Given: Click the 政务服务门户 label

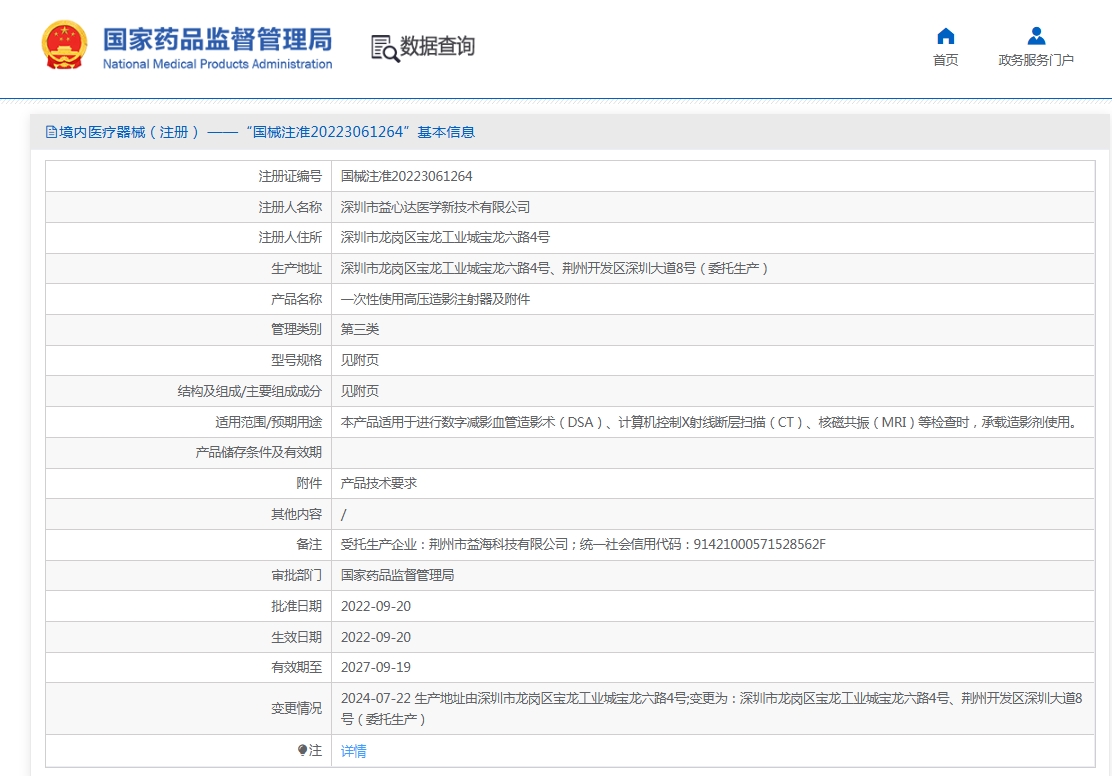Looking at the screenshot, I should coord(1036,60).
